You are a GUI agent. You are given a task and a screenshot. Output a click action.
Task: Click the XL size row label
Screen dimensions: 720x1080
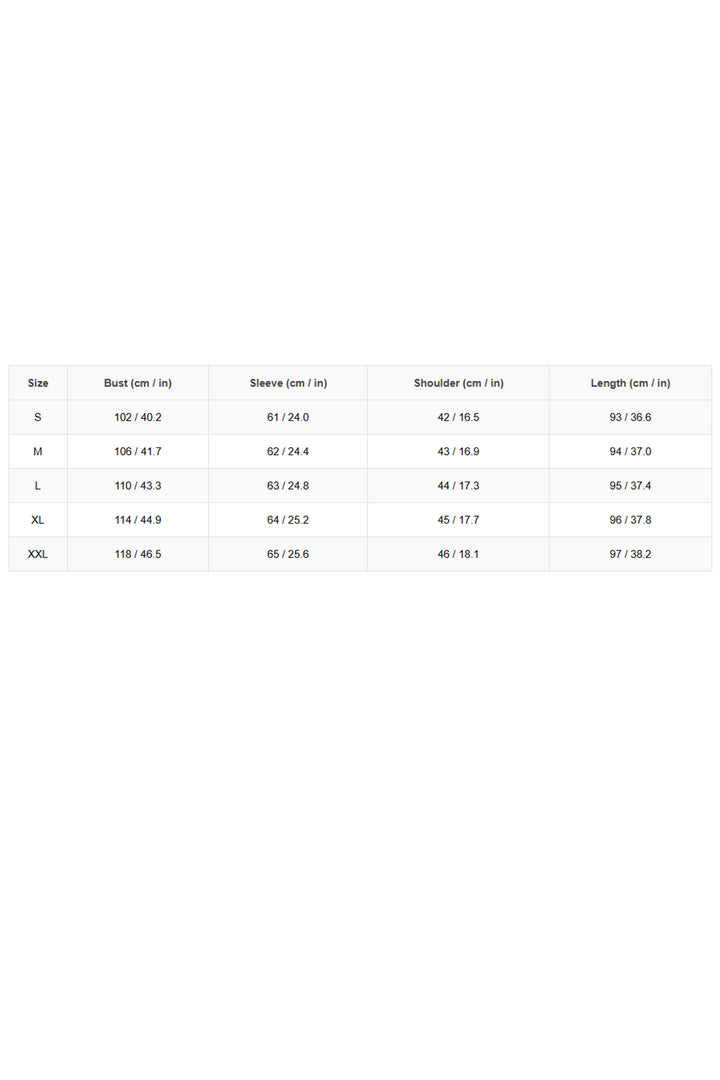pos(38,520)
